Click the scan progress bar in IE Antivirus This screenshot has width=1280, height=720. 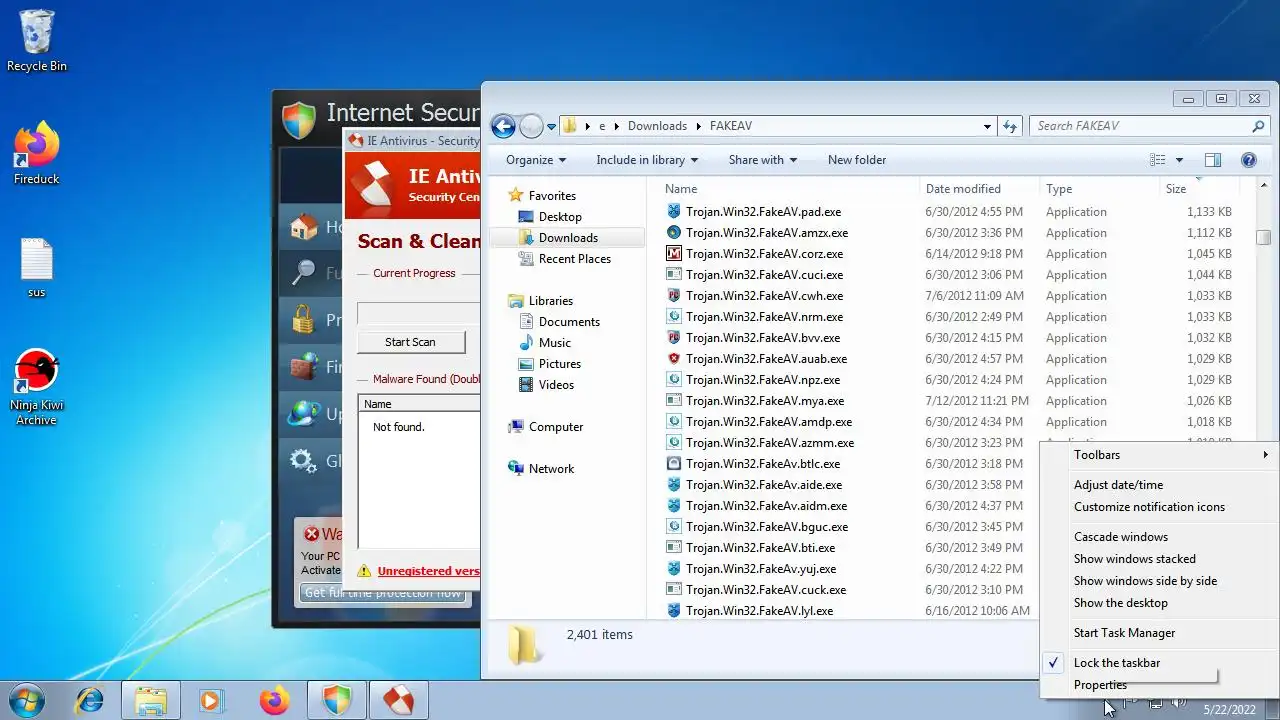click(x=418, y=313)
